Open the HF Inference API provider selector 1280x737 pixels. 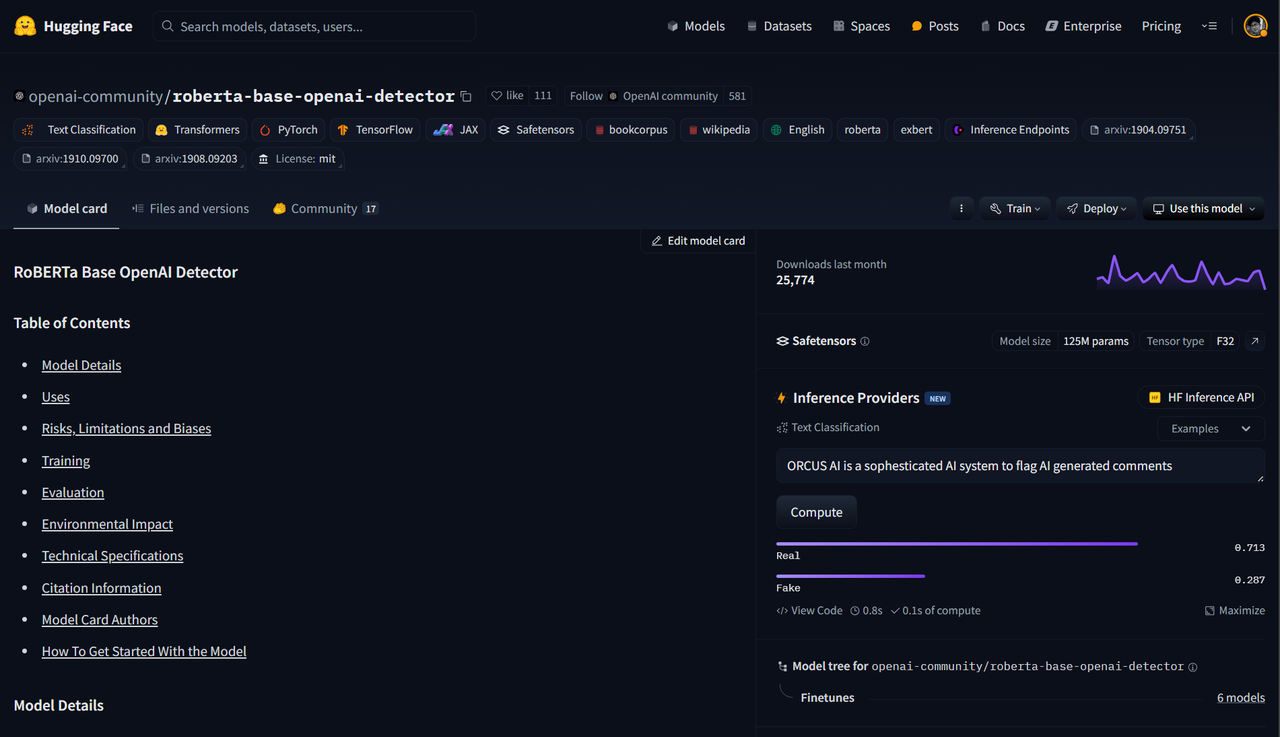[x=1201, y=397]
